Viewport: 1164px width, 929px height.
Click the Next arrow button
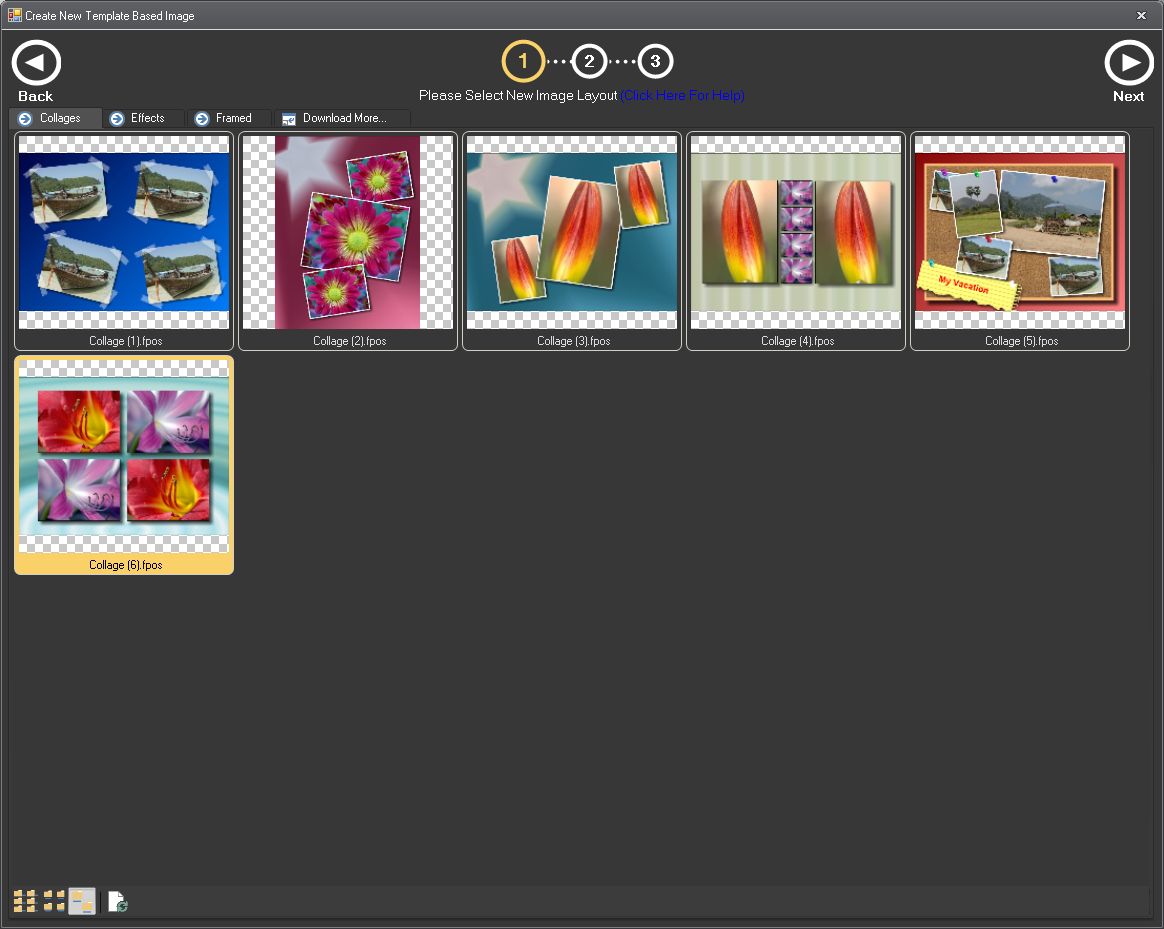pyautogui.click(x=1128, y=64)
